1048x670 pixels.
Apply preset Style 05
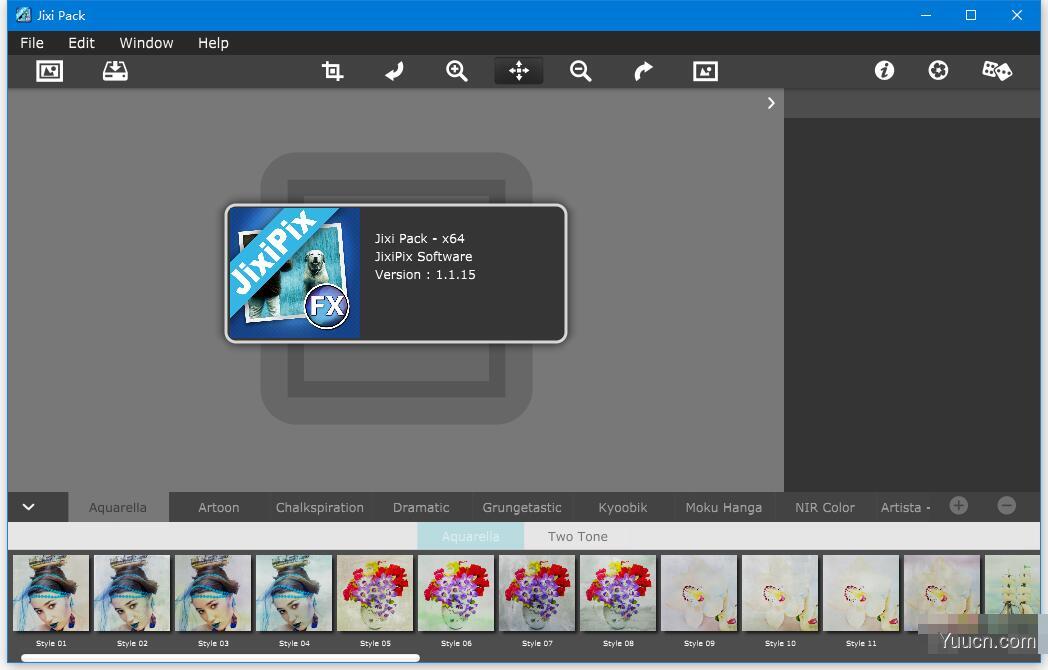point(375,593)
